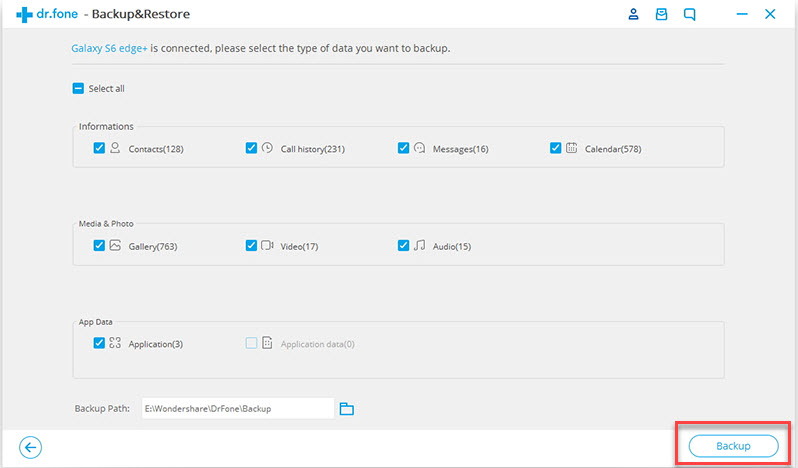Screen dimensions: 798x468
Task: Click the Backup Path input field
Action: click(238, 408)
